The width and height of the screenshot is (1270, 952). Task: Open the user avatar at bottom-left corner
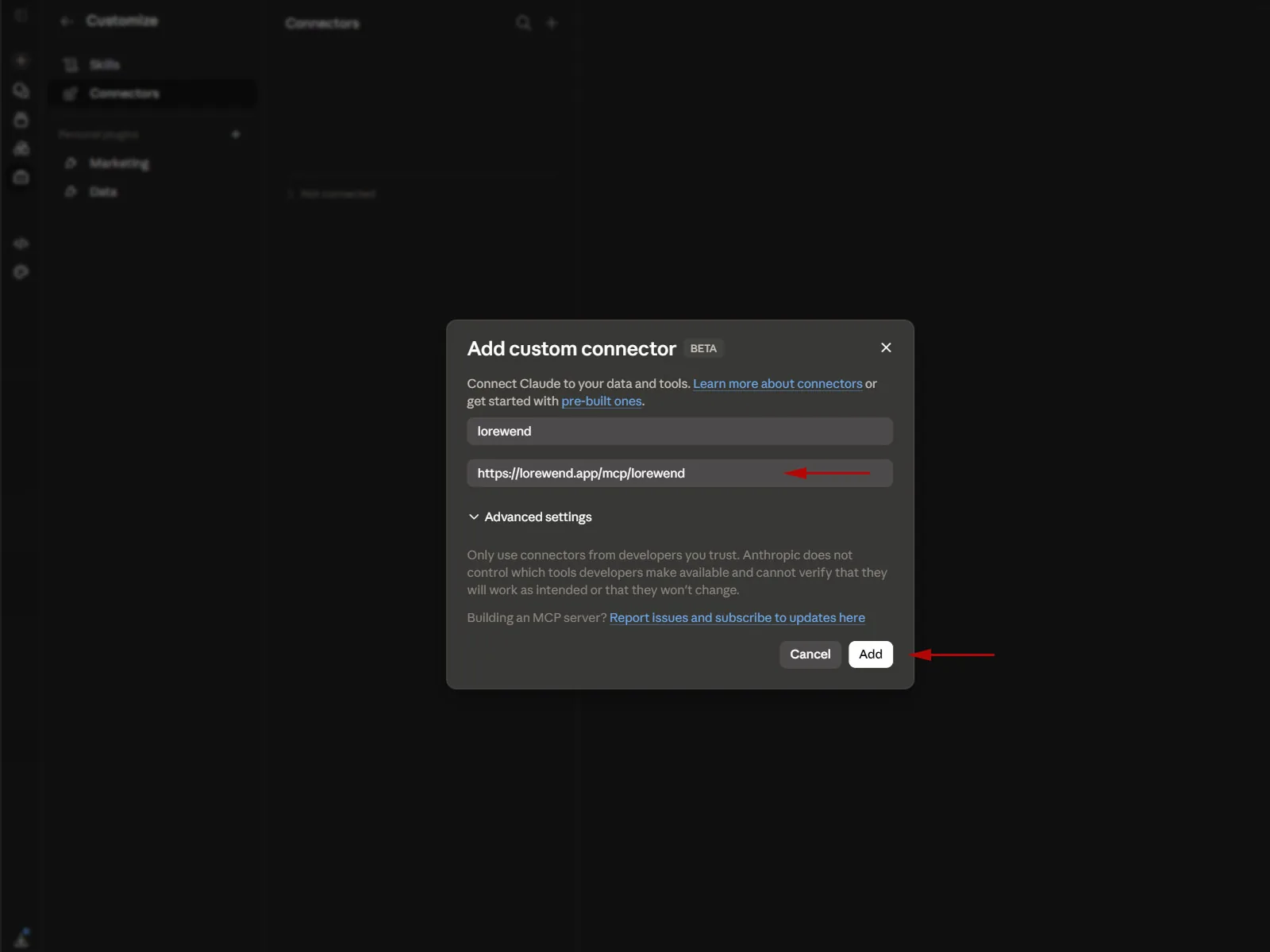pyautogui.click(x=21, y=938)
